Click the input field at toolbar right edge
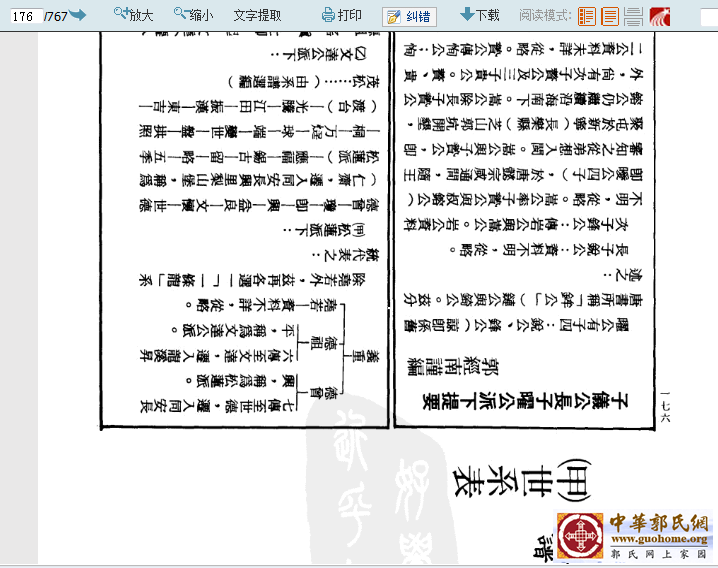718x568 pixels. point(709,17)
